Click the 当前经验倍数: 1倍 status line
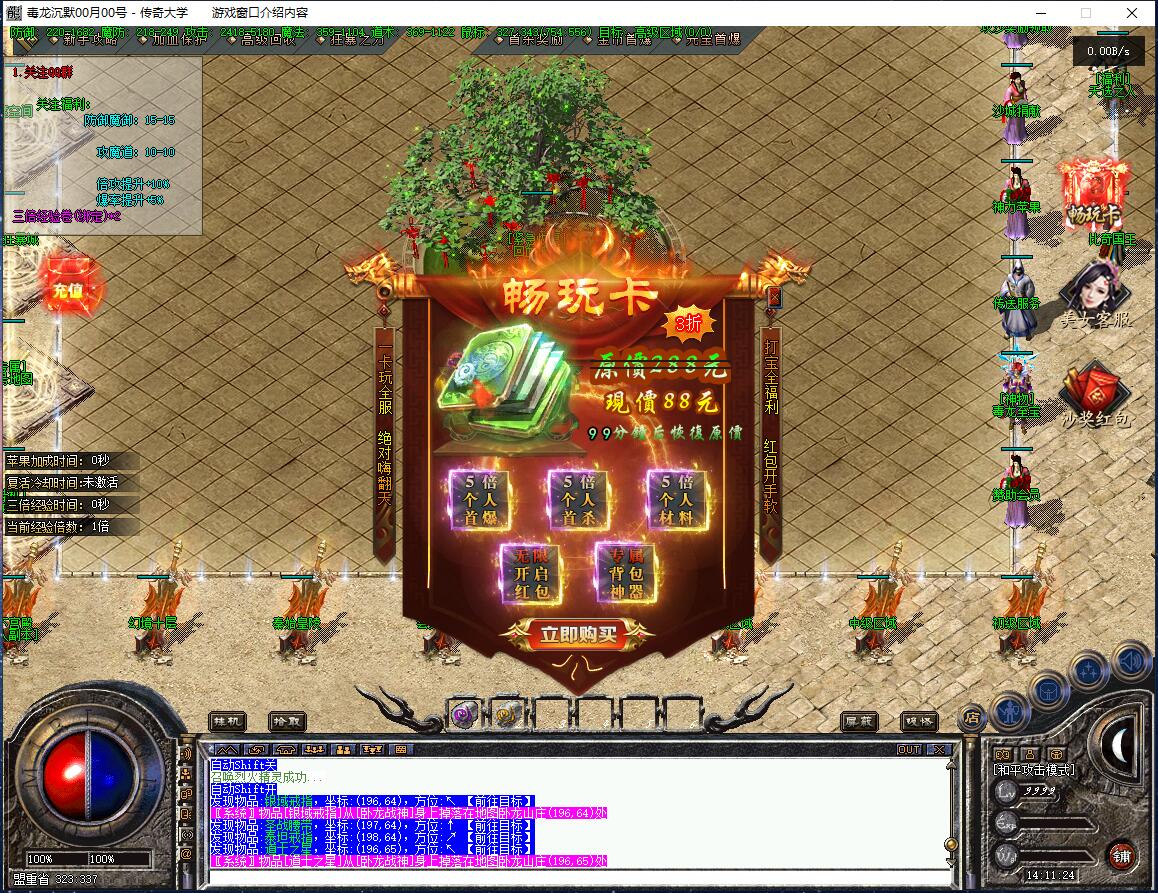This screenshot has height=893, width=1158. tap(58, 527)
